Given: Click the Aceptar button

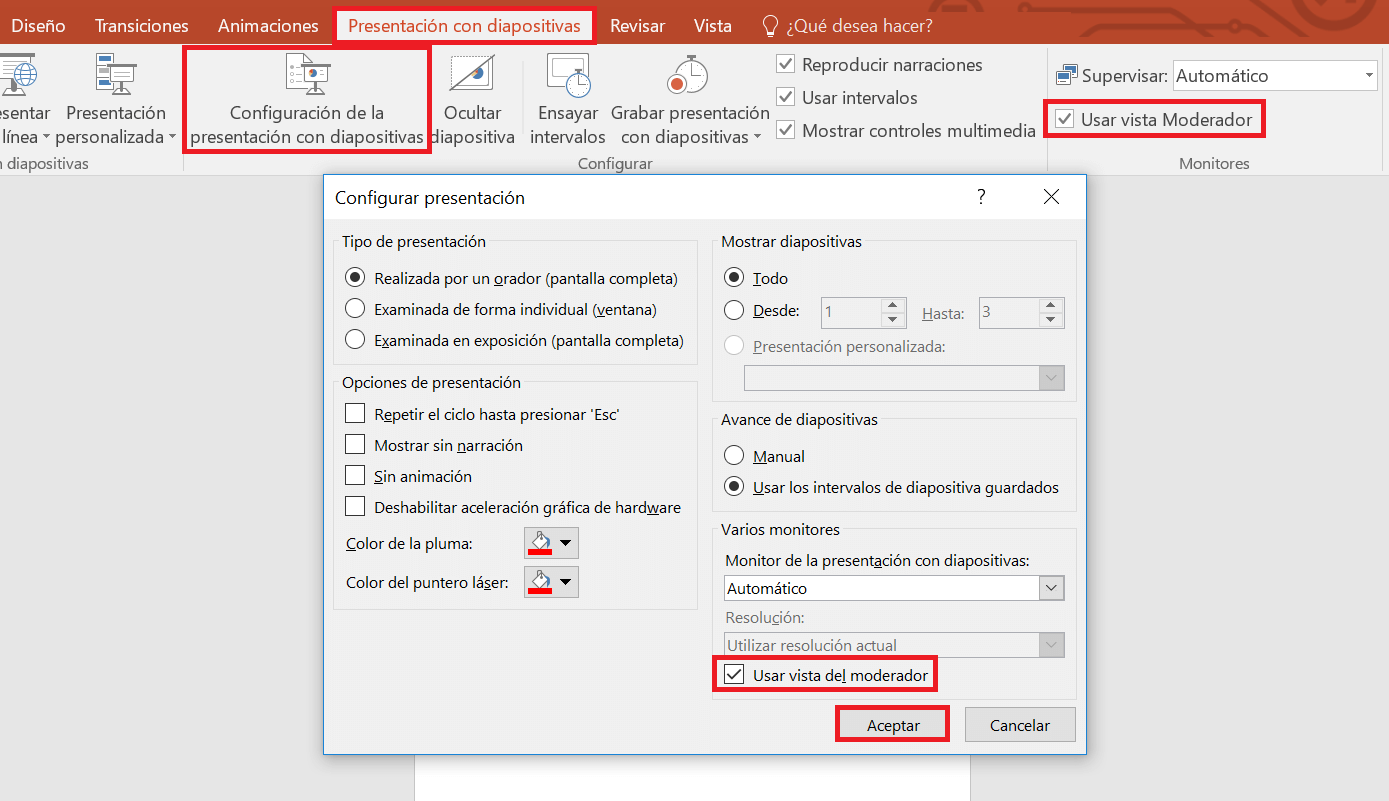Looking at the screenshot, I should 893,725.
